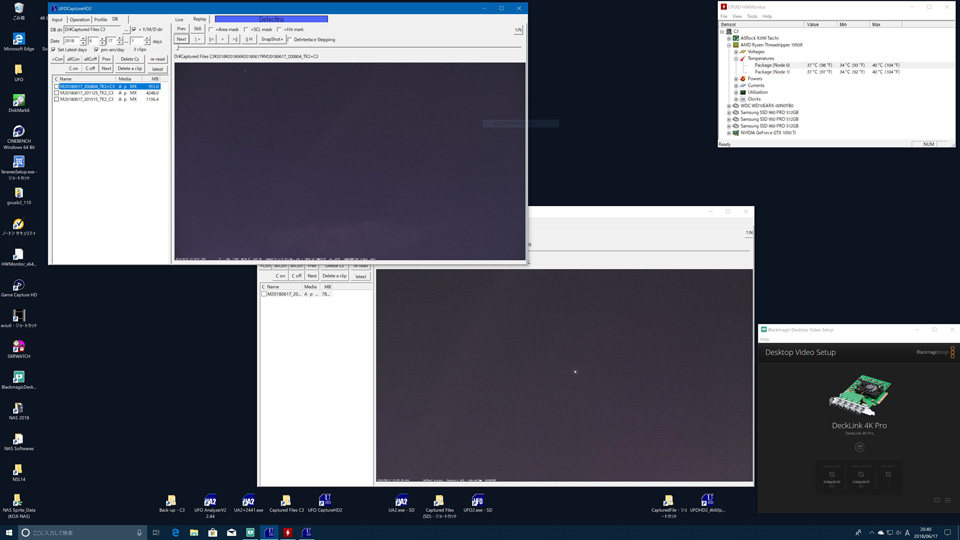This screenshot has height=540, width=960.
Task: Open the Mail app from the taskbar
Action: 231,533
